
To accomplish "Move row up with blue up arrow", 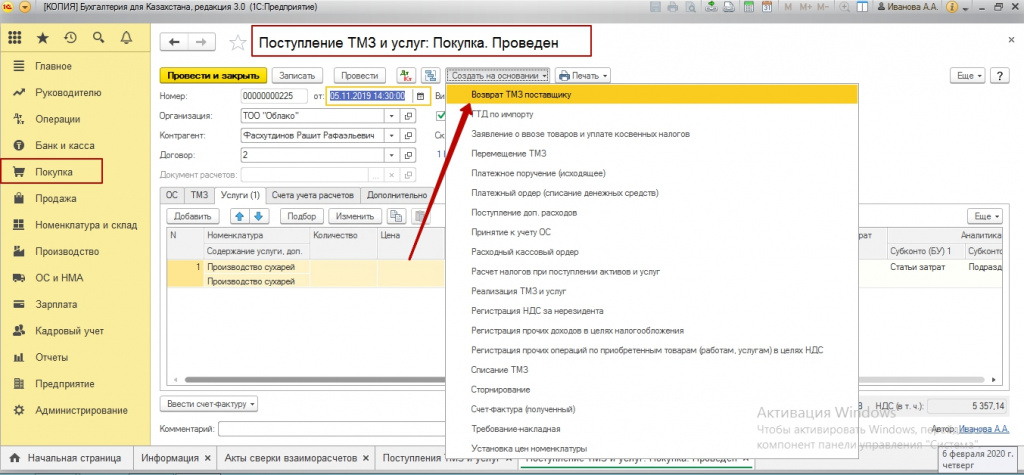I will point(240,216).
